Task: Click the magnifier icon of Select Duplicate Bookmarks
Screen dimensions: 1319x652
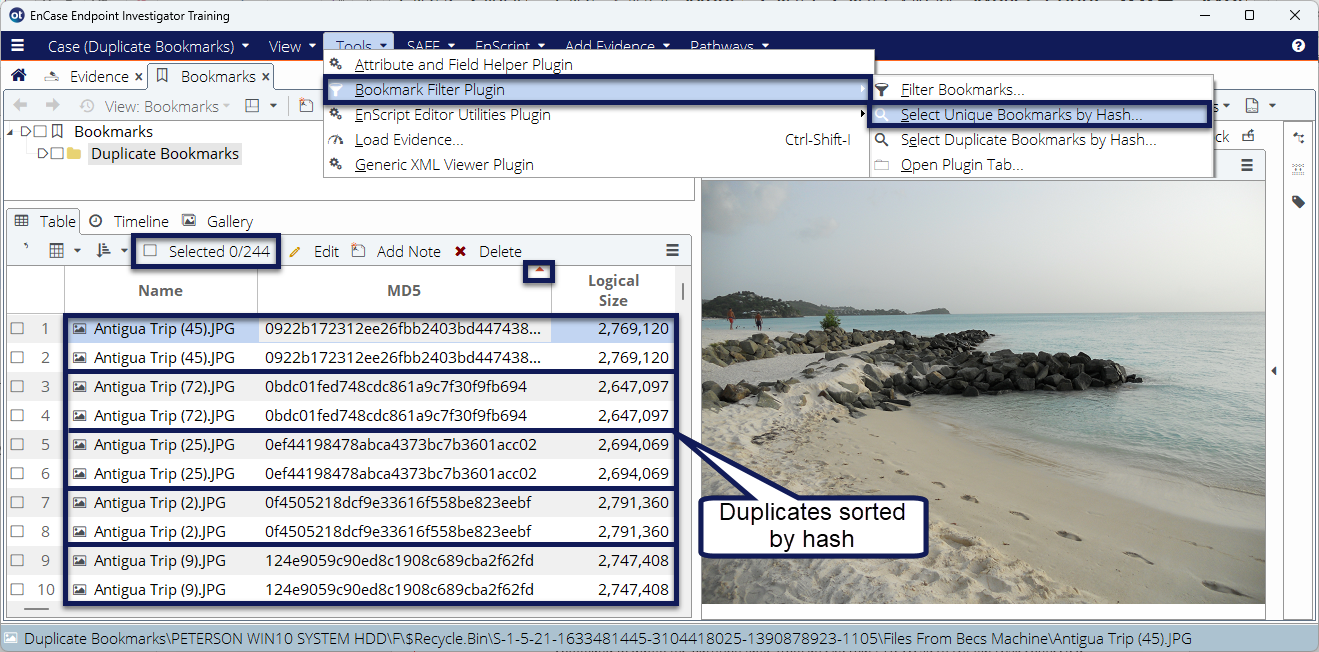Action: point(882,140)
